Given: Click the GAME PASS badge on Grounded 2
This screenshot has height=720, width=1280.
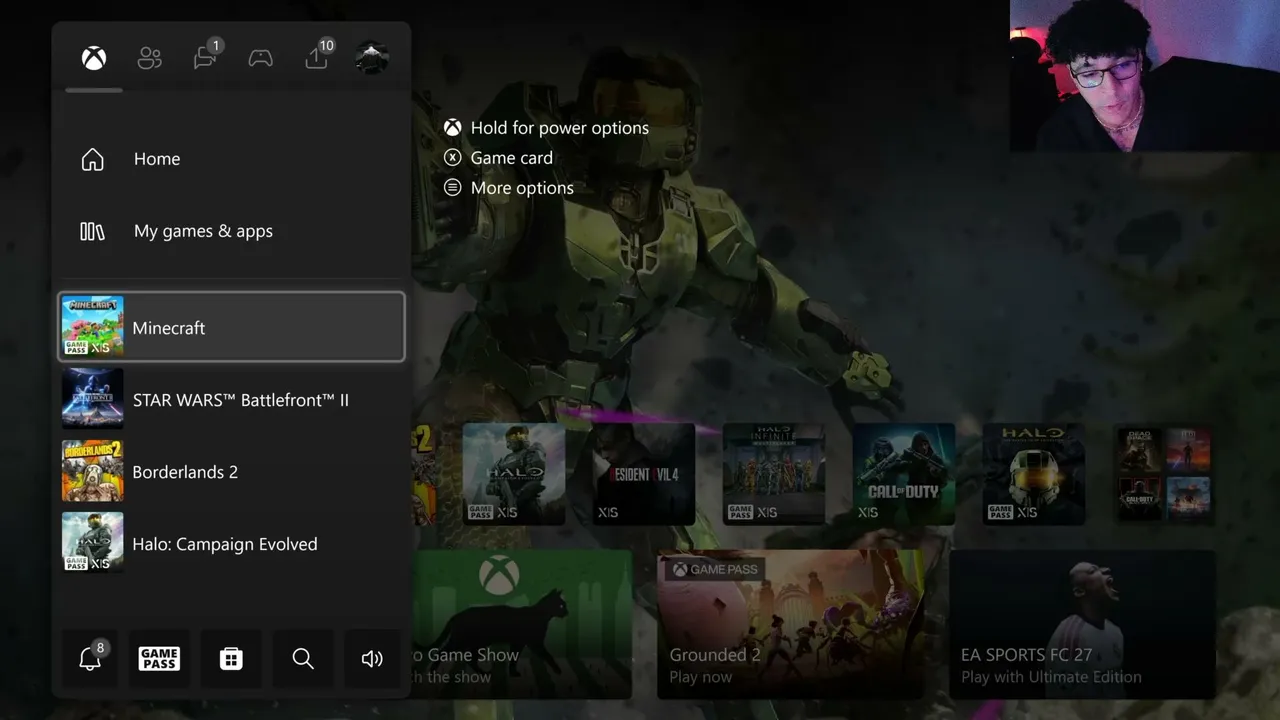Looking at the screenshot, I should pos(715,570).
